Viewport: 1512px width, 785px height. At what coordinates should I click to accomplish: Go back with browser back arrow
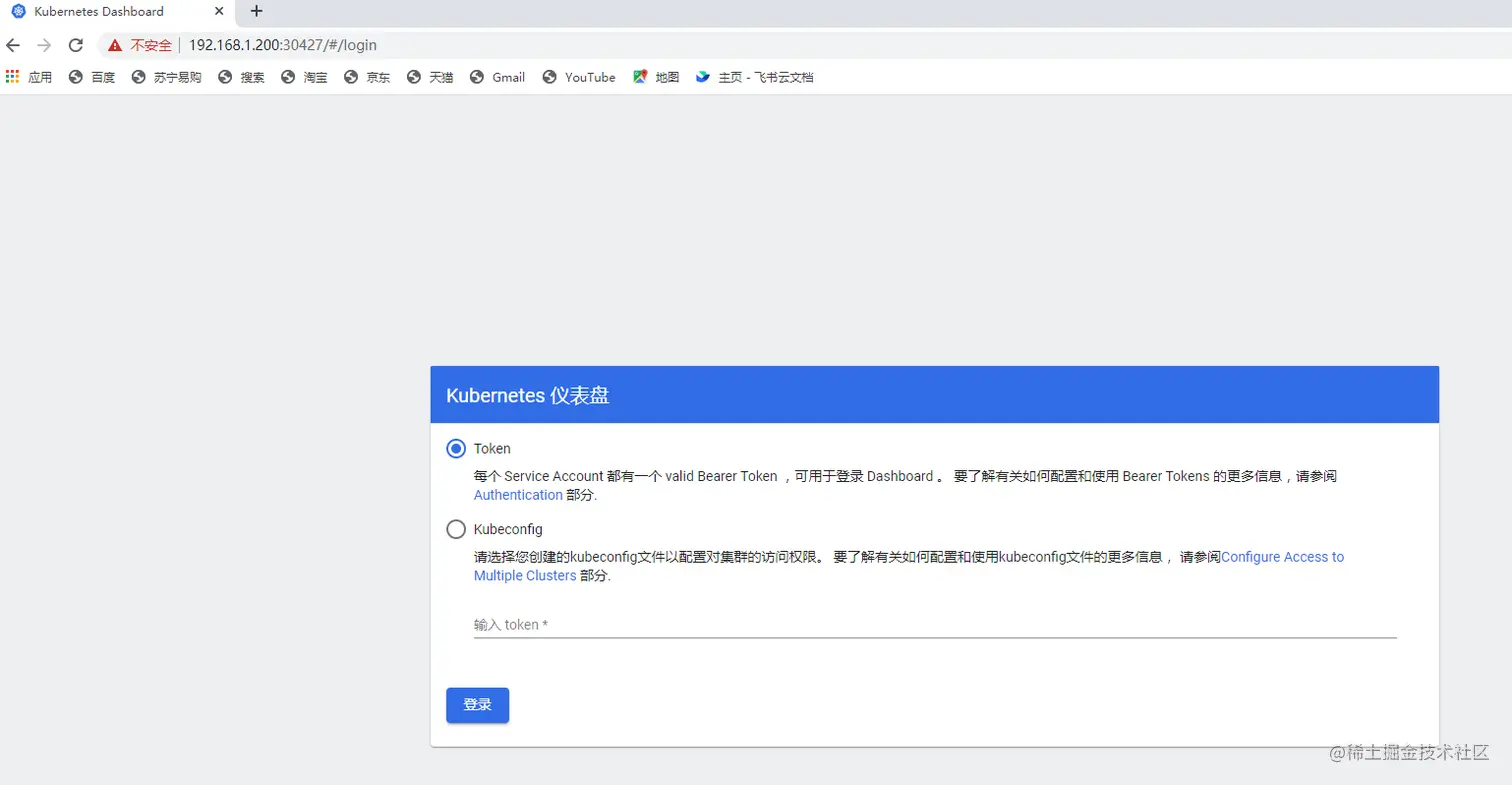pos(13,45)
